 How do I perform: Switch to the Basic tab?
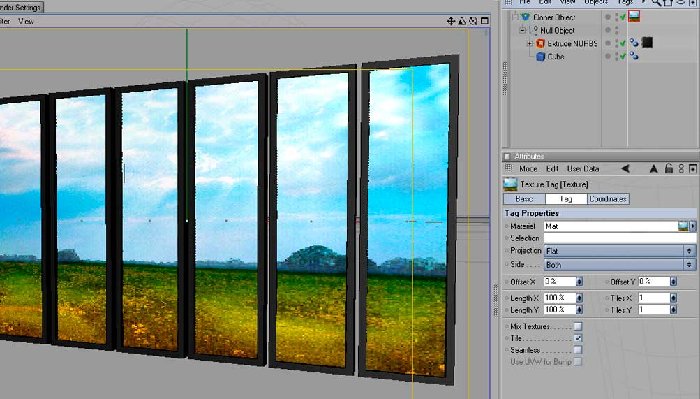coord(524,199)
